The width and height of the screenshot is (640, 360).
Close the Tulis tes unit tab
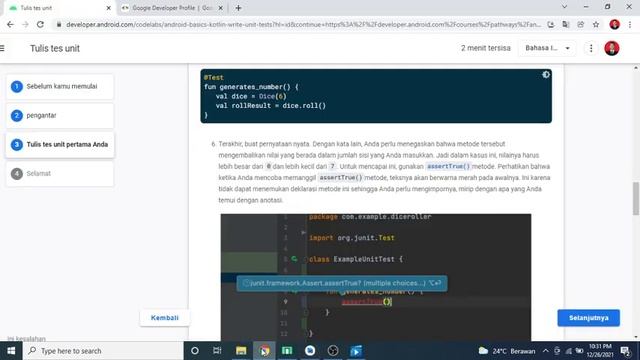109,8
